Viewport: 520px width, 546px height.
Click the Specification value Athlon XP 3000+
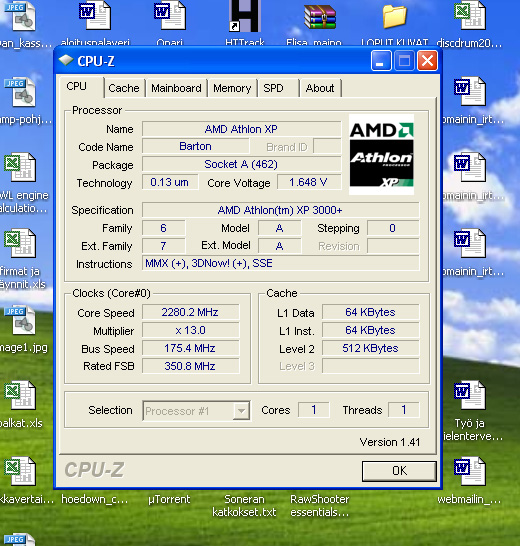point(280,210)
